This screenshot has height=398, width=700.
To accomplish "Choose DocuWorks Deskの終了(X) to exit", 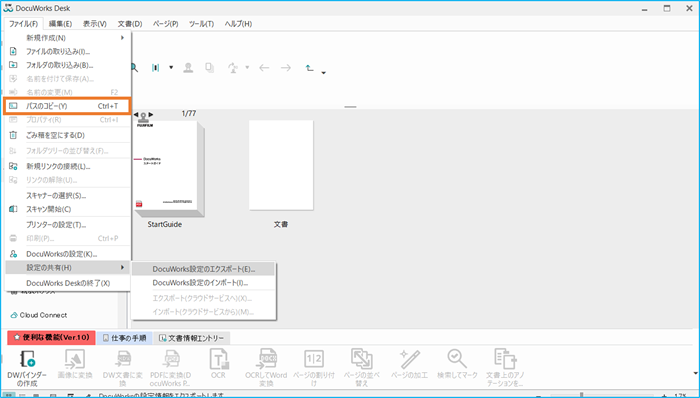I will coord(67,283).
